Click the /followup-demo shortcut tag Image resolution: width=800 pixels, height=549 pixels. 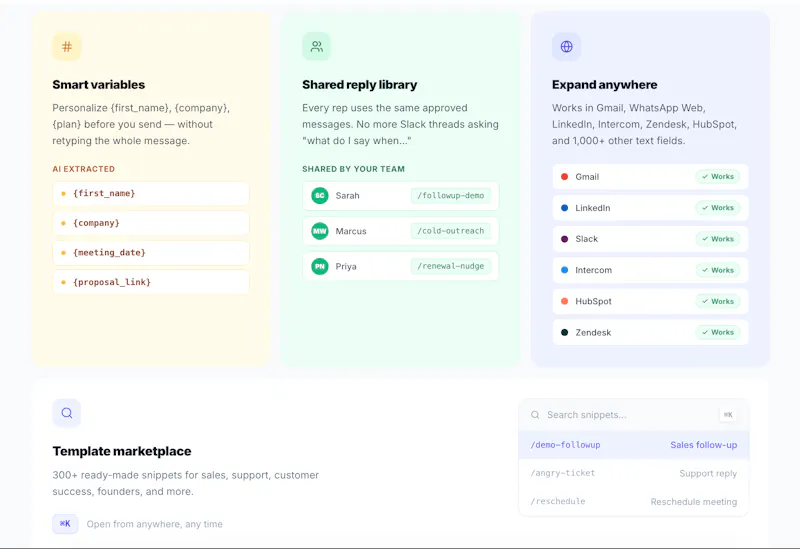click(x=451, y=195)
